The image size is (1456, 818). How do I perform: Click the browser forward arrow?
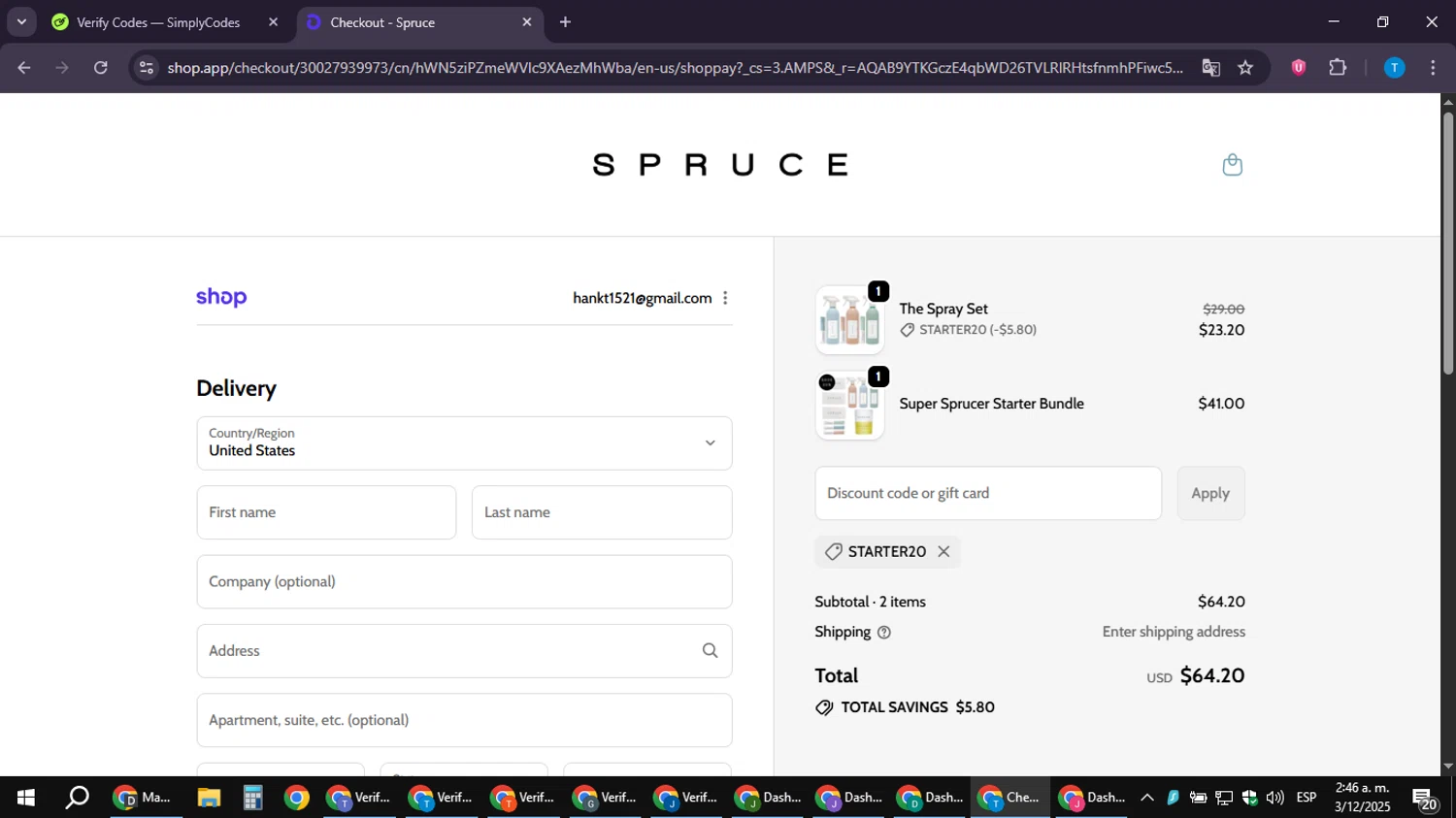[x=62, y=68]
